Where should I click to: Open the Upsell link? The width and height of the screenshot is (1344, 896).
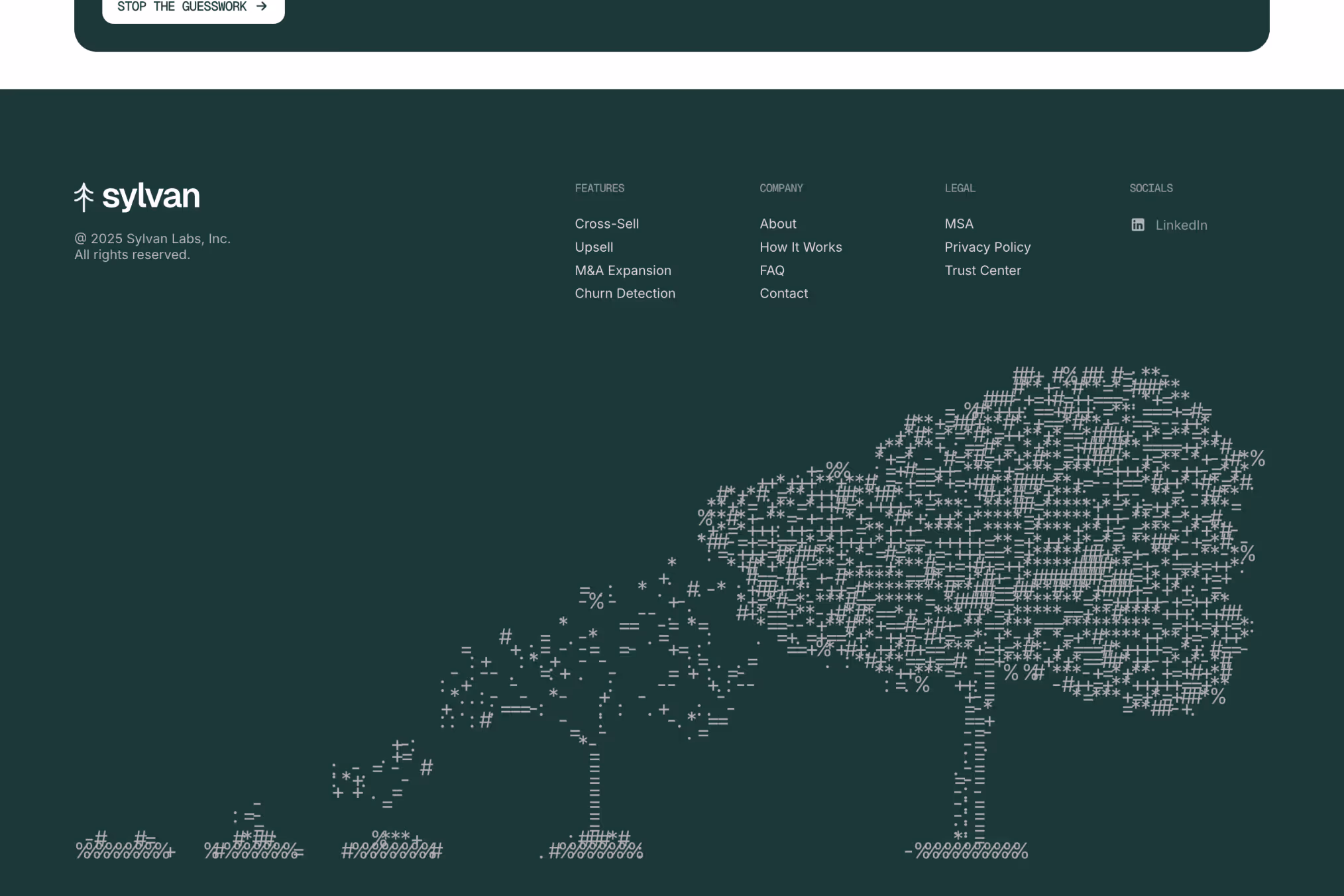[594, 247]
